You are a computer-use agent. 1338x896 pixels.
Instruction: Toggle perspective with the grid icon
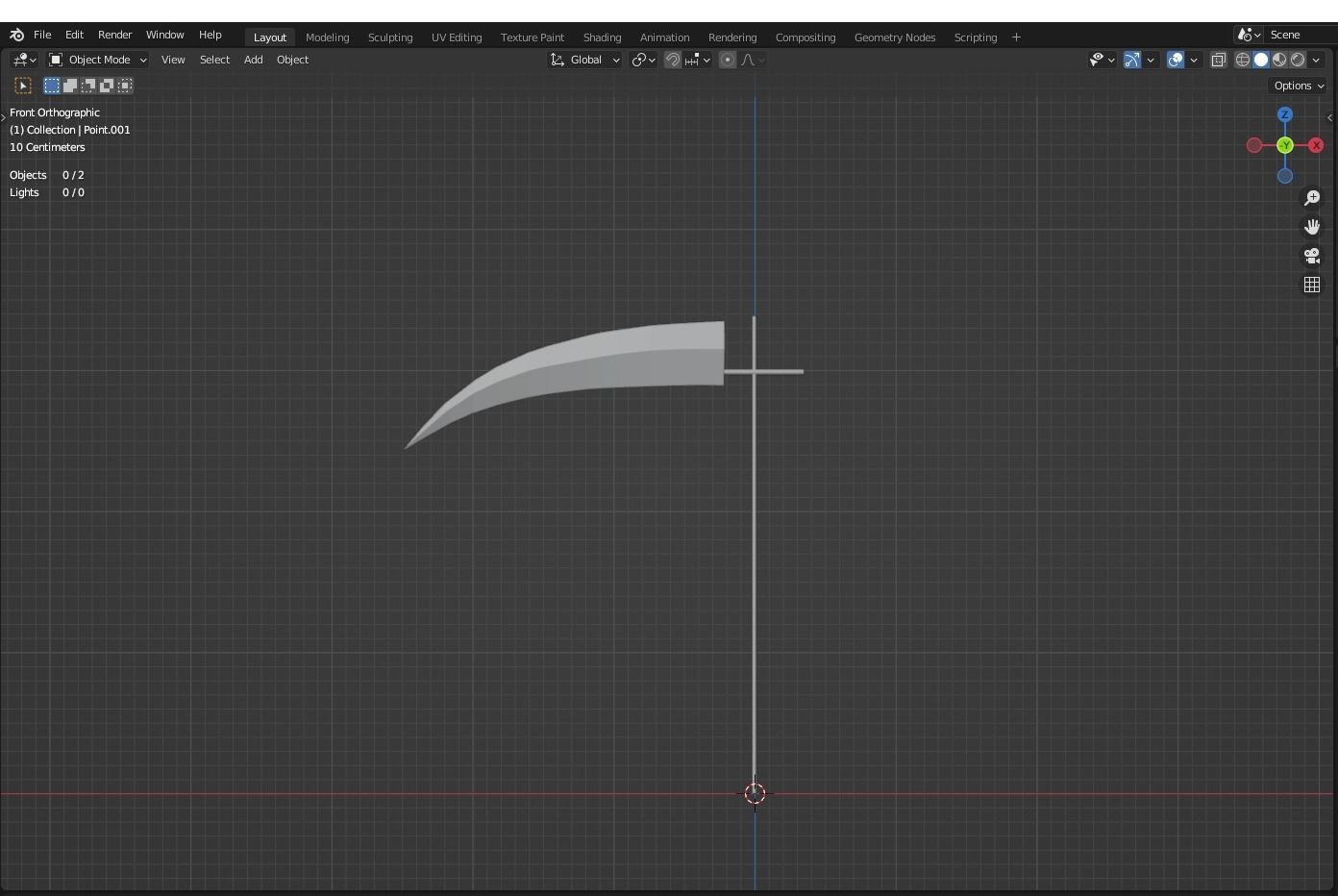pos(1312,285)
